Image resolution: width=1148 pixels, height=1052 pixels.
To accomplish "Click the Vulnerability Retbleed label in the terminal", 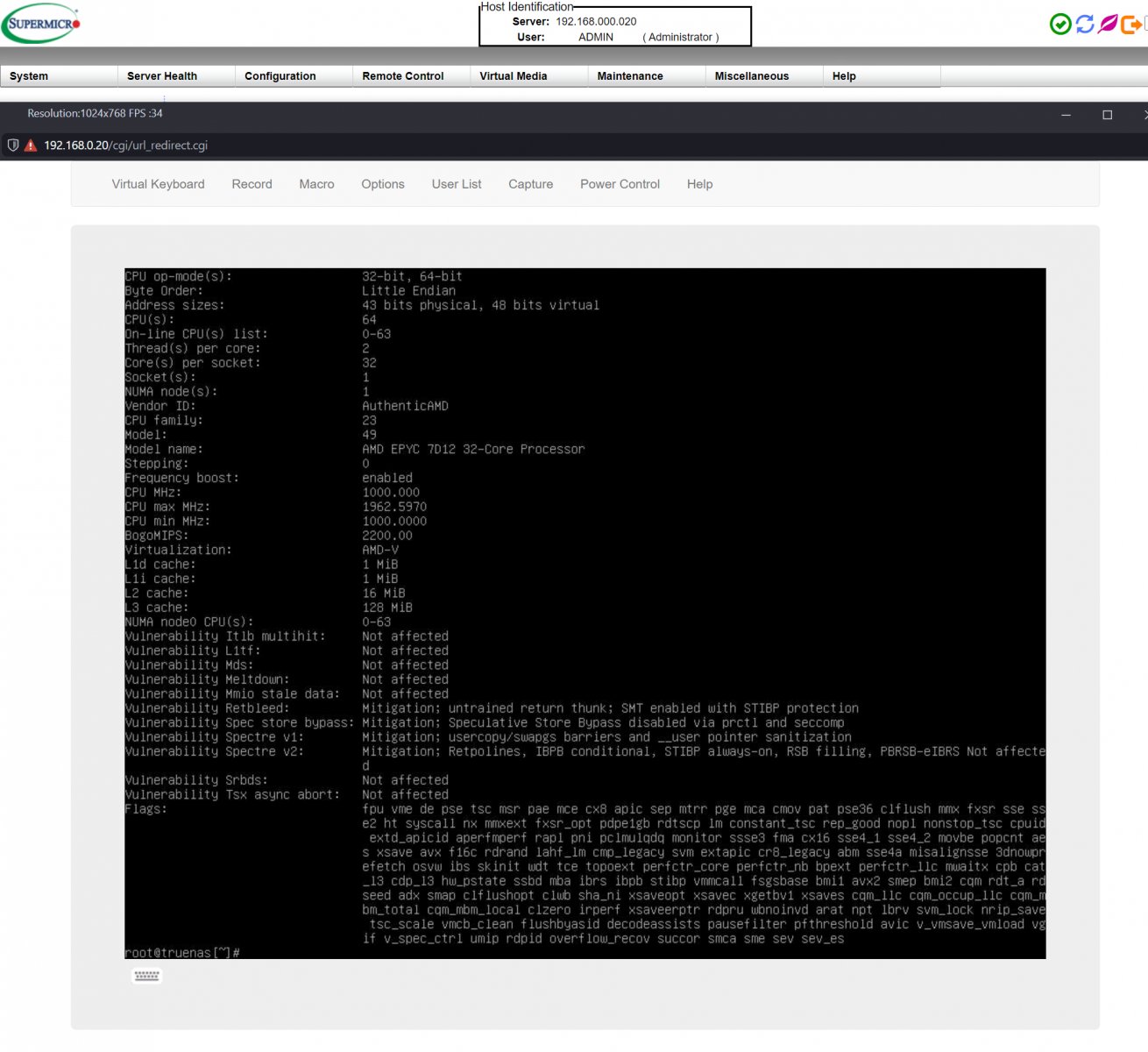I will point(207,708).
